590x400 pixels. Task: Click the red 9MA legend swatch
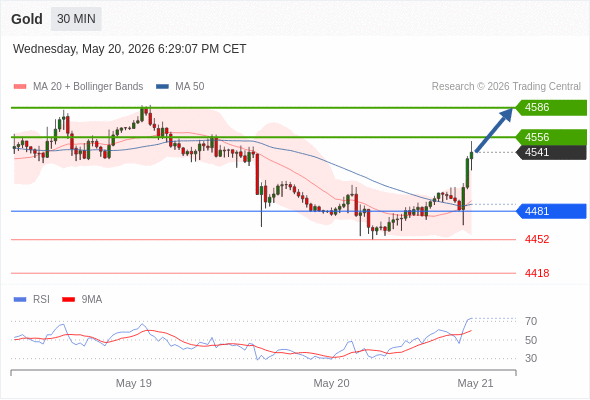point(68,300)
